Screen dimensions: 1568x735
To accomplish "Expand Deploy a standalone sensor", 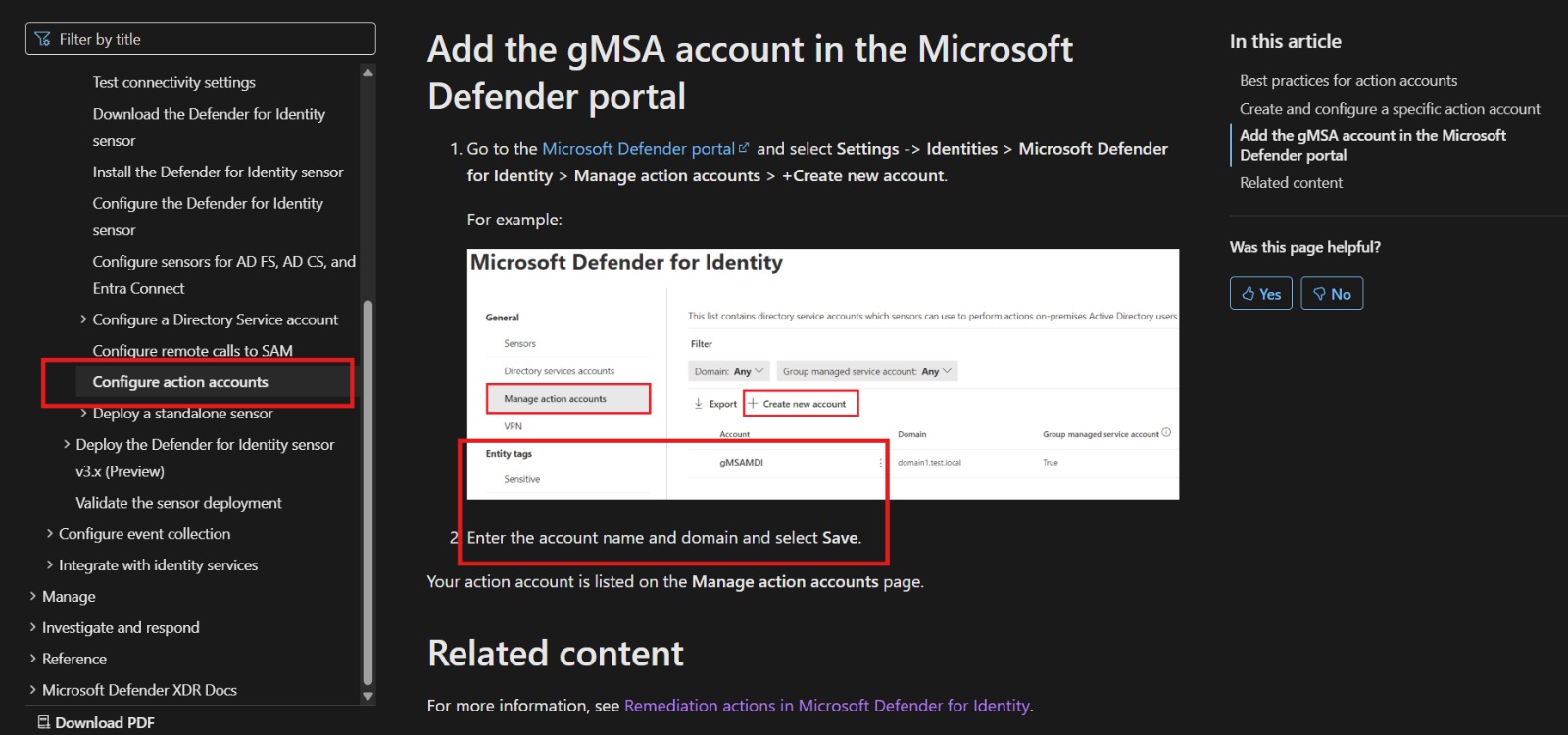I will click(x=83, y=414).
